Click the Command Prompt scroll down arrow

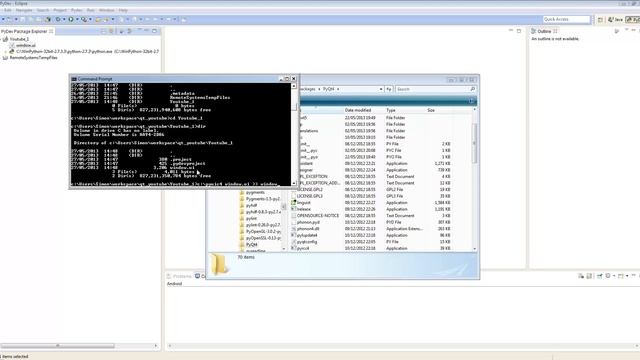pos(293,183)
